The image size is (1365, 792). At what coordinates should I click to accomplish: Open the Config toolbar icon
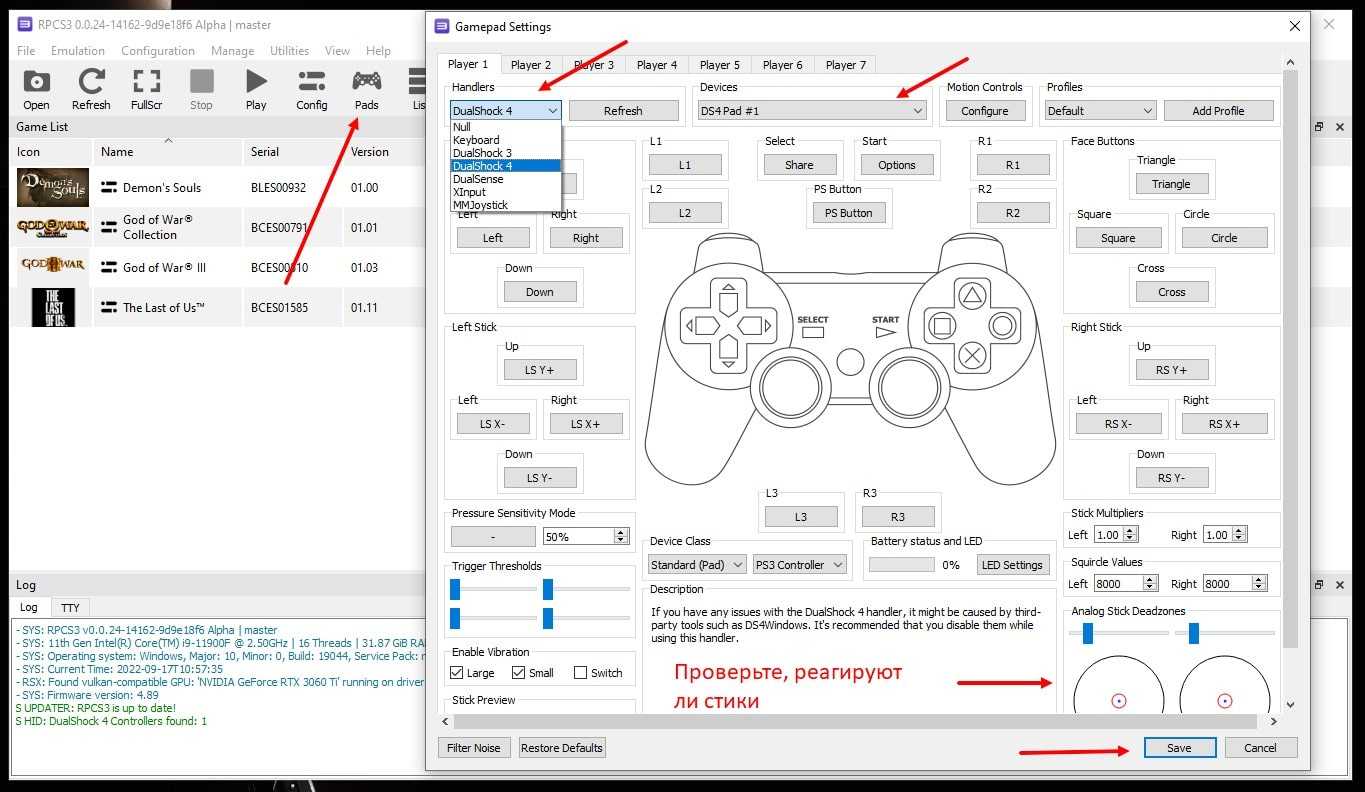tap(311, 84)
